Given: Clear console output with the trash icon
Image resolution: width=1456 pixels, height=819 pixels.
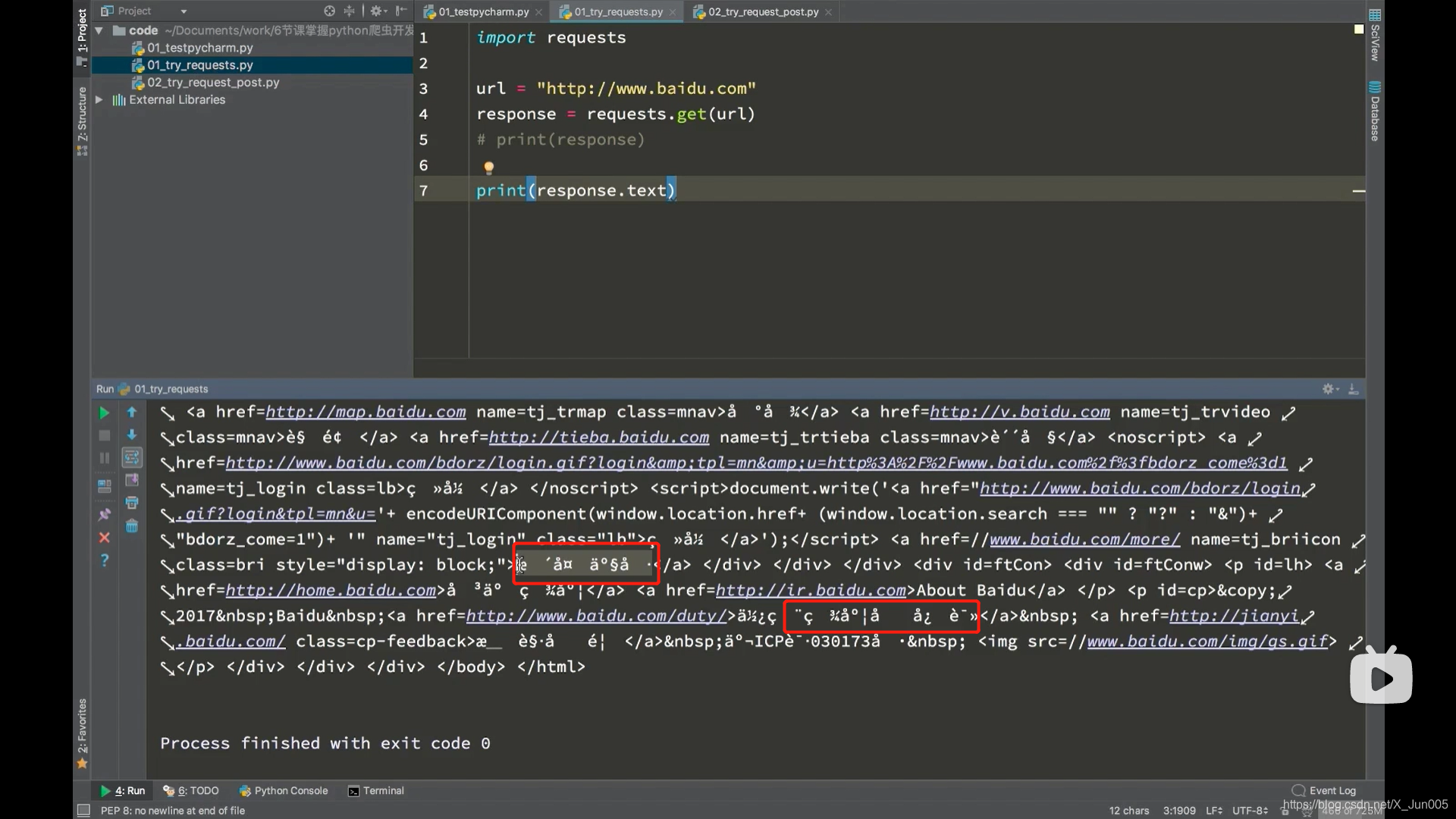Looking at the screenshot, I should coord(131,526).
